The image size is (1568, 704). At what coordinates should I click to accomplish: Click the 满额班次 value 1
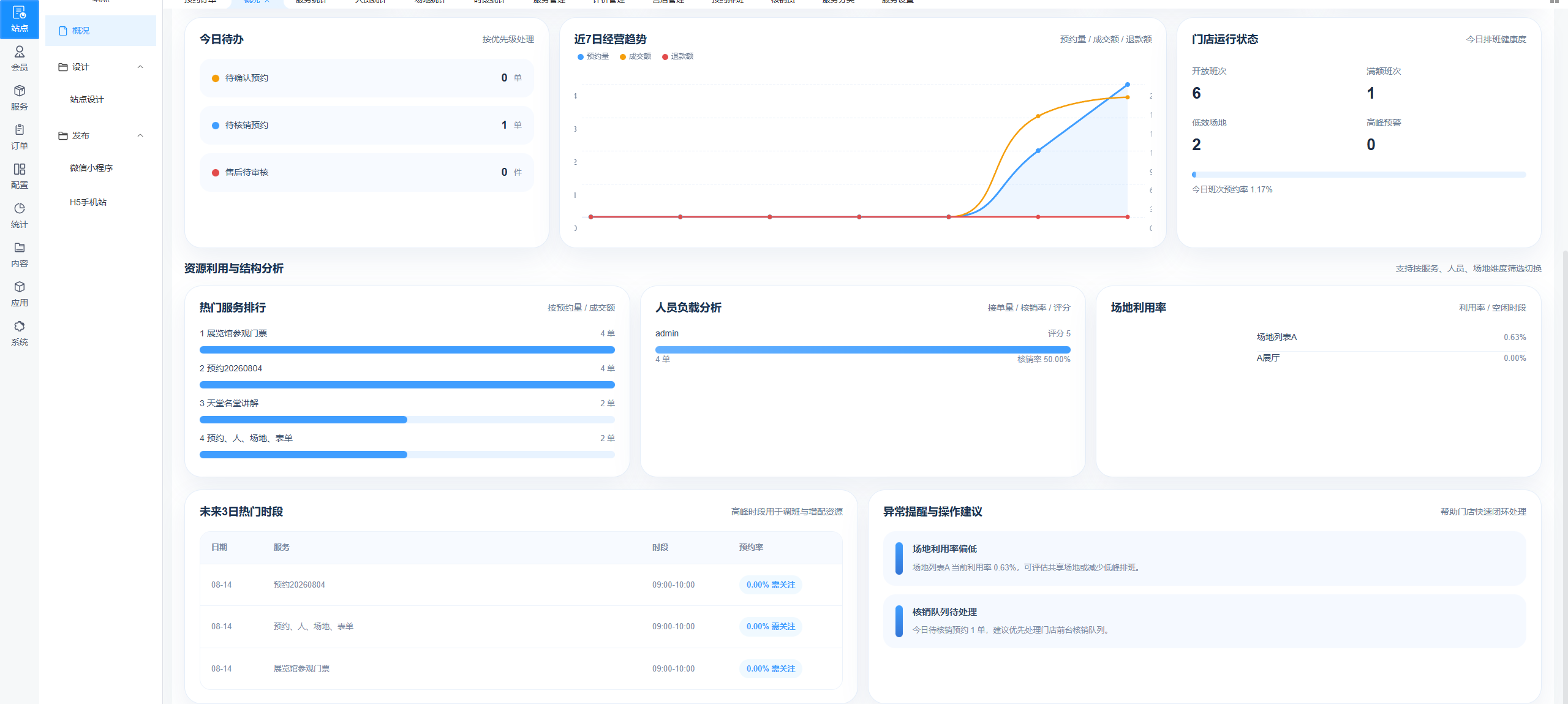pos(1371,93)
